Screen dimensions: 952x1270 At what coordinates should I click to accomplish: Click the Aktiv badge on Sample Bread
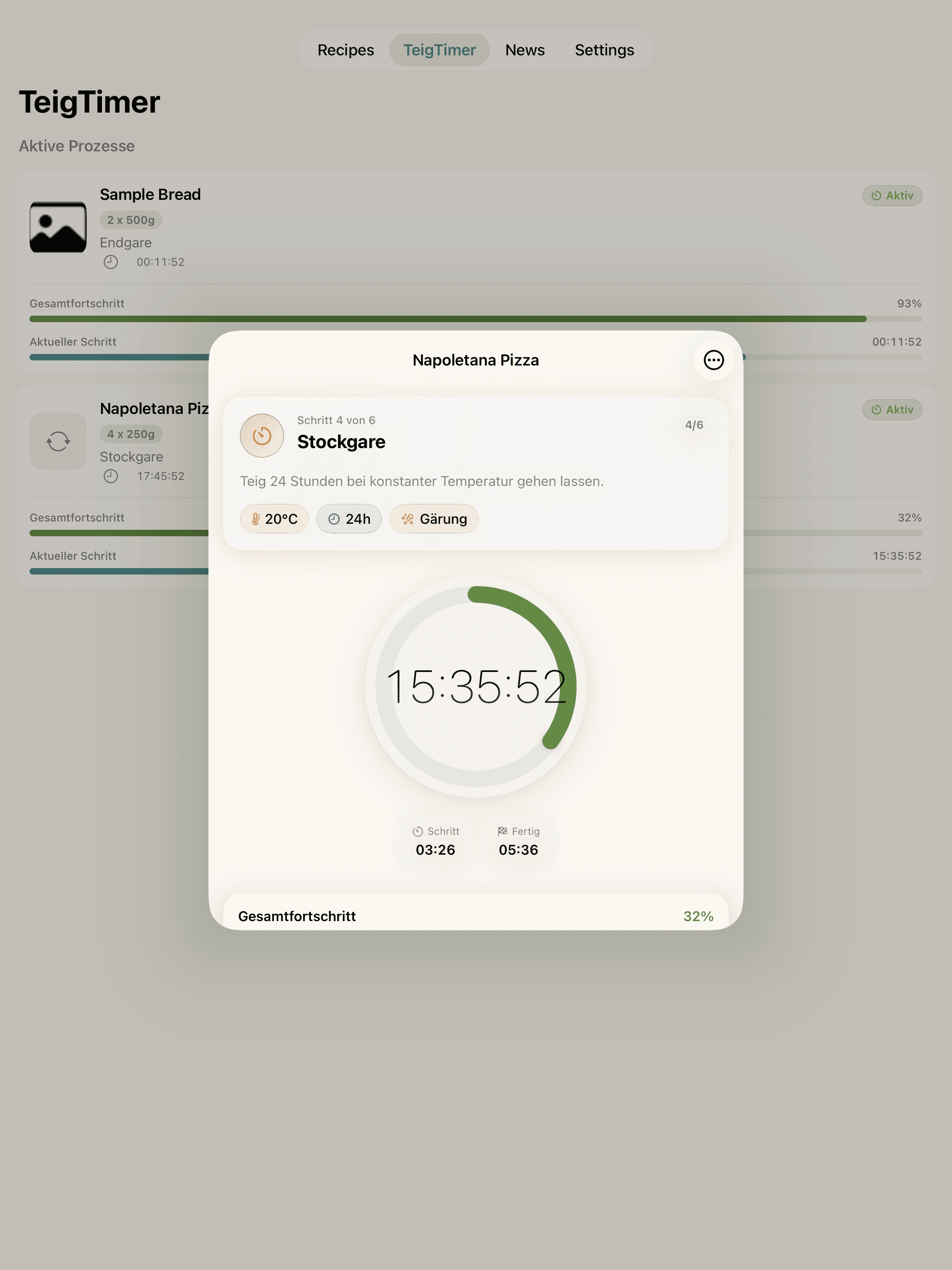tap(892, 196)
